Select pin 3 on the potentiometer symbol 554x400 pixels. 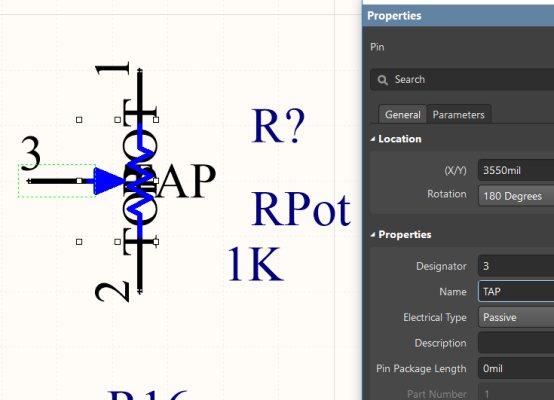pyautogui.click(x=57, y=181)
